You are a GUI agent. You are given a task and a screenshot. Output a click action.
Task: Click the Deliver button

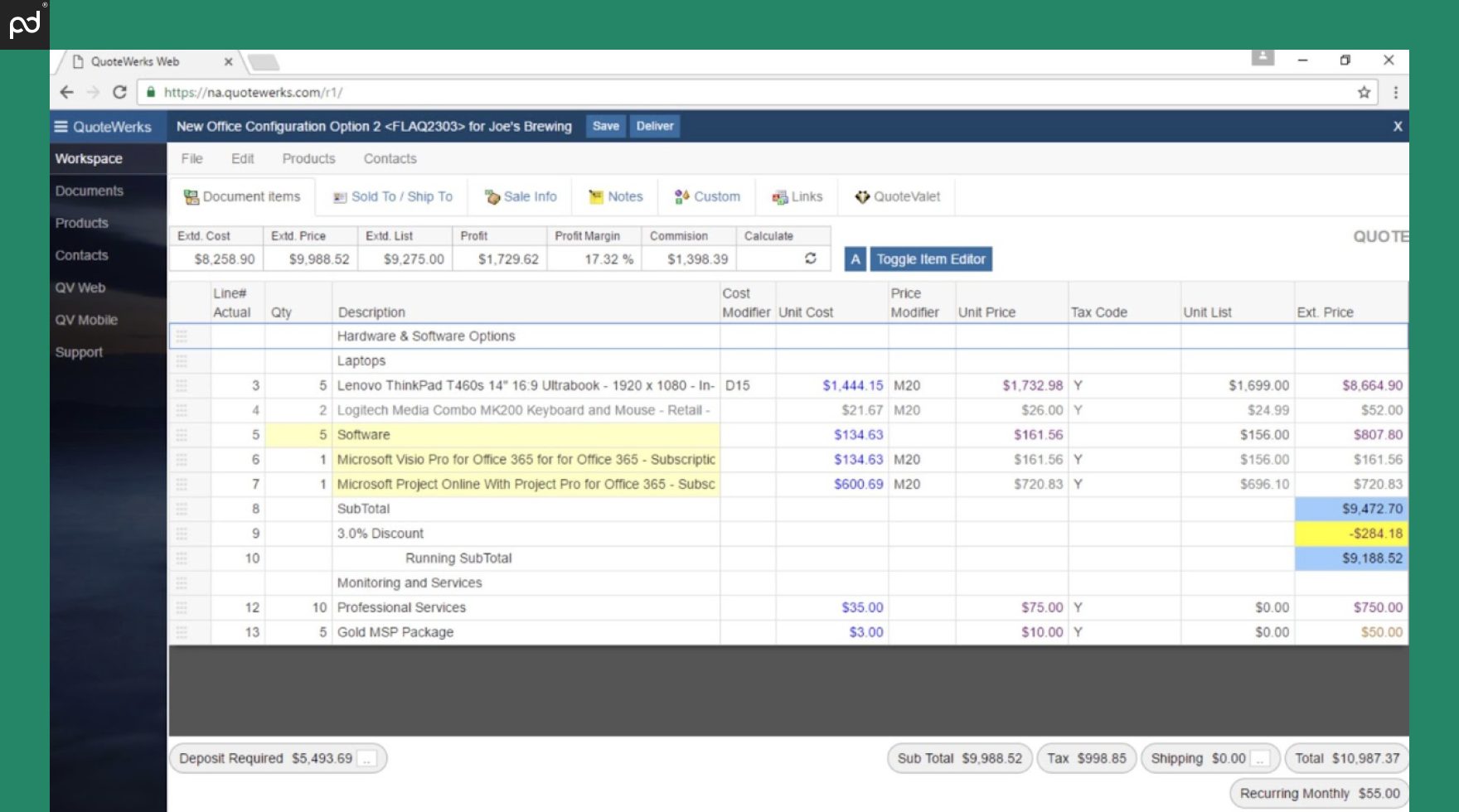655,126
